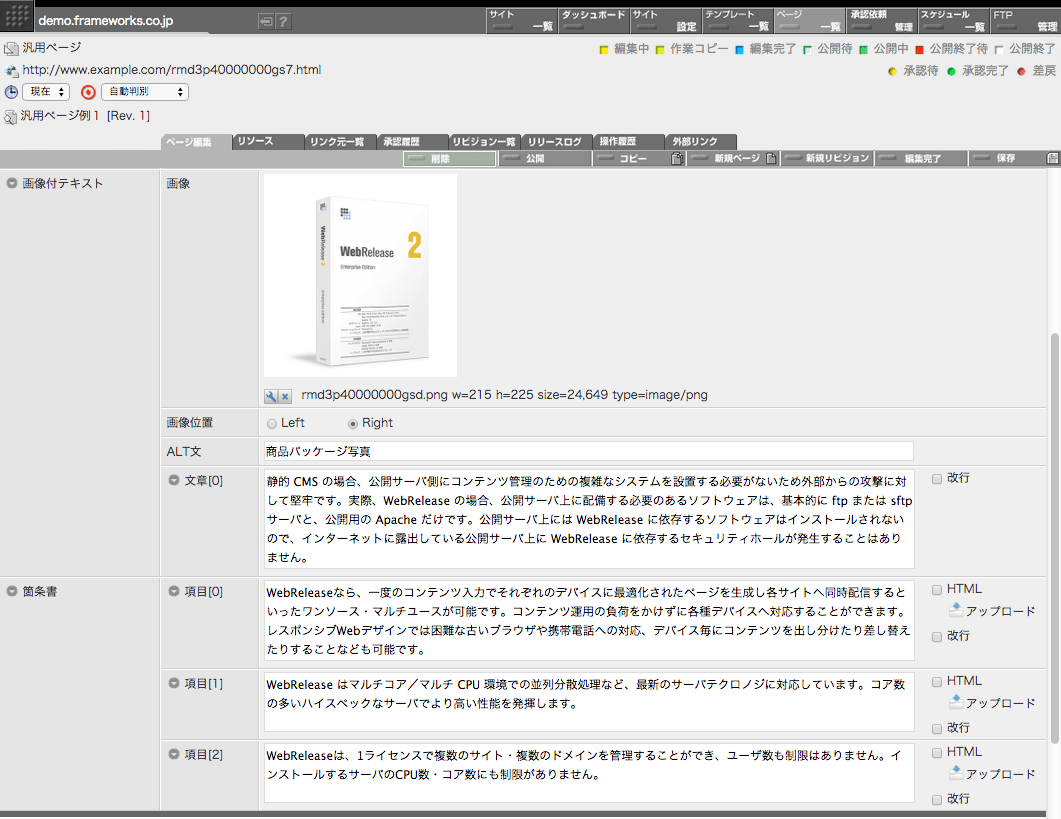Open the テンプレート一覧 menu
Viewport: 1061px width, 819px height.
[x=738, y=20]
